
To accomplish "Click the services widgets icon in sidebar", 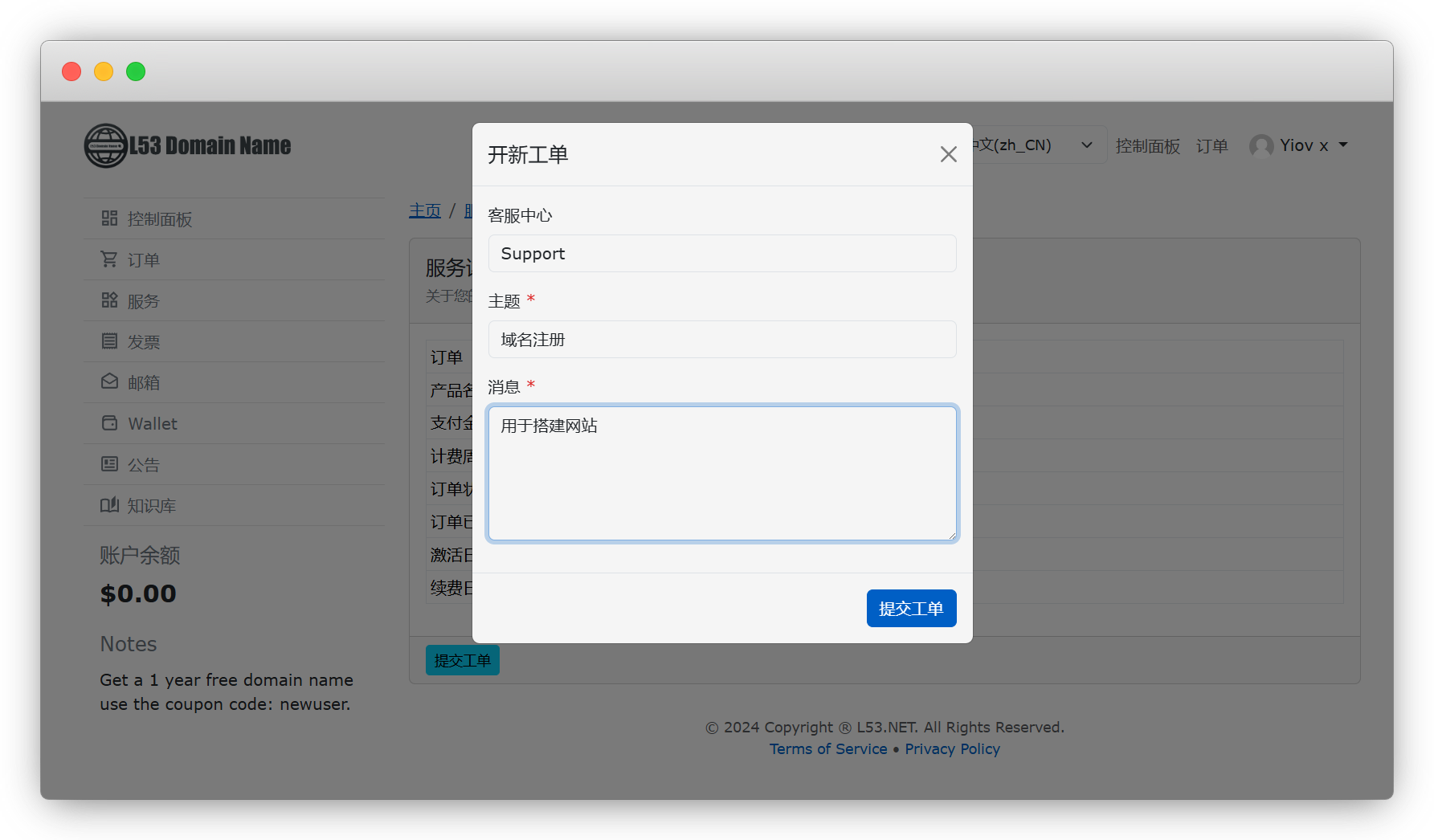I will [x=109, y=300].
